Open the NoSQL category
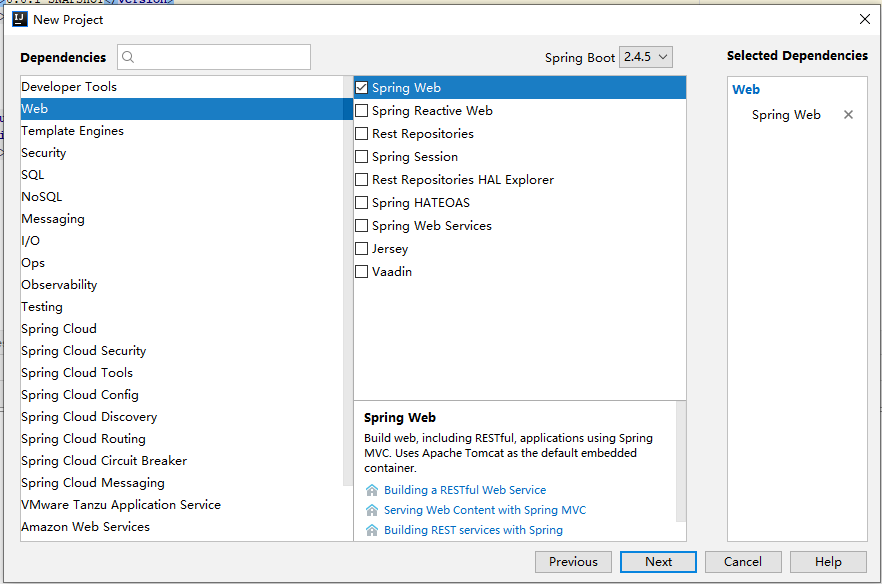The width and height of the screenshot is (882, 584). (x=182, y=196)
